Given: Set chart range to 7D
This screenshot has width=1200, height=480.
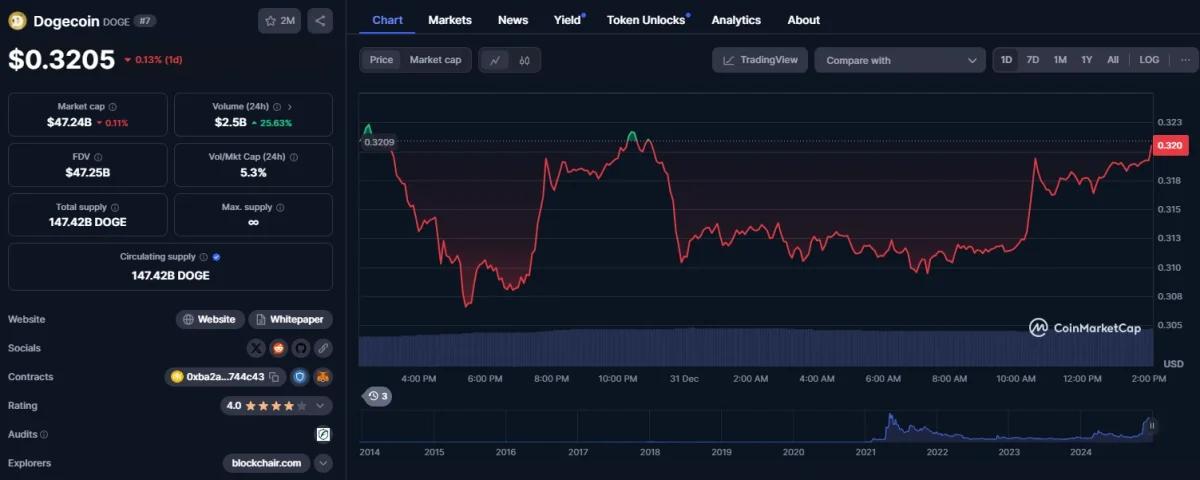Looking at the screenshot, I should (x=1033, y=60).
